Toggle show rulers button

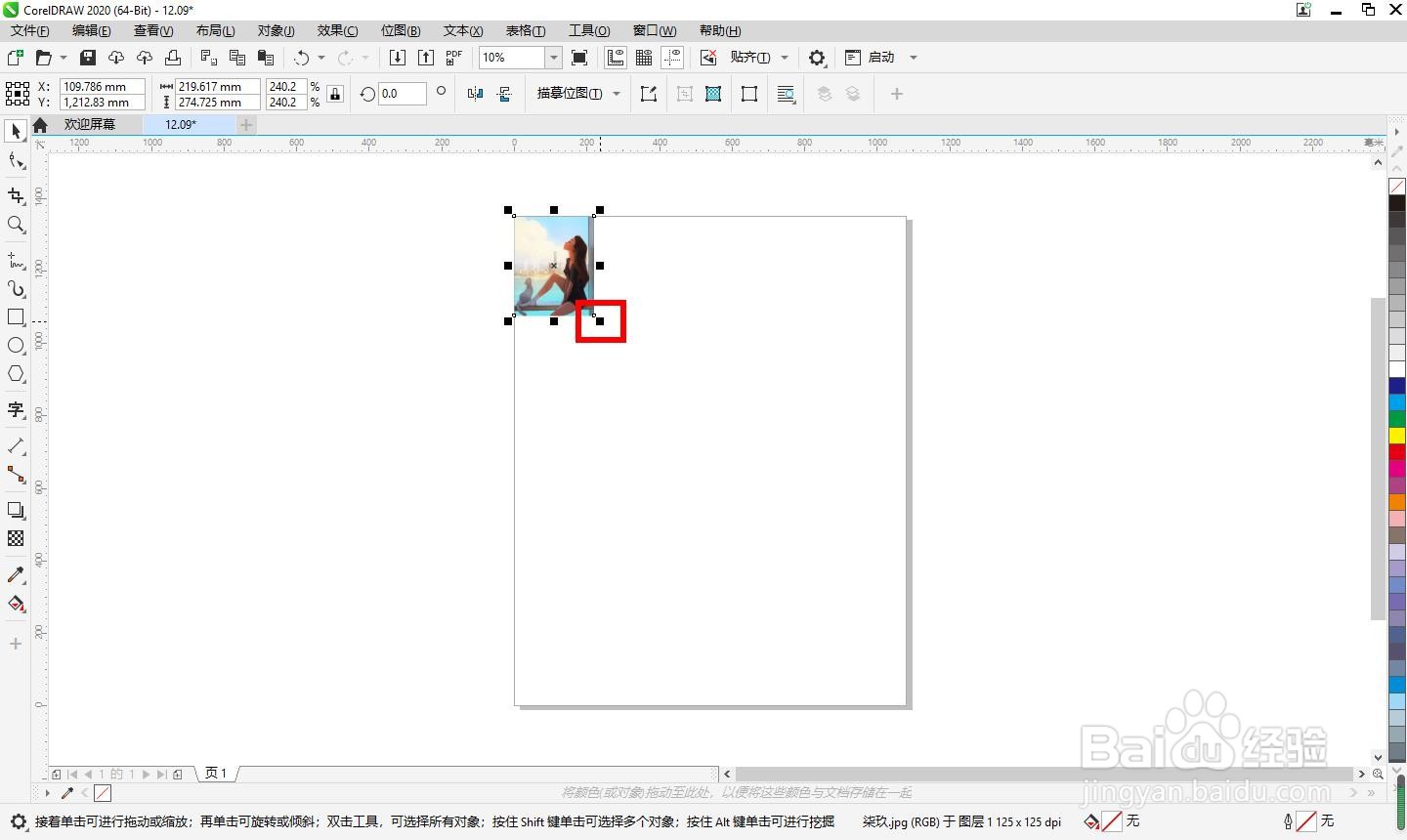click(616, 58)
